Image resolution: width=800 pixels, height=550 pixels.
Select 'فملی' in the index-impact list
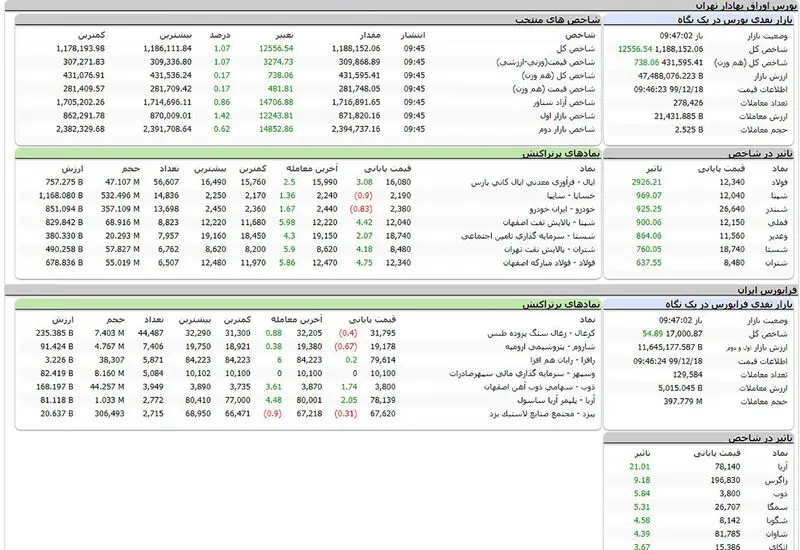coord(779,222)
